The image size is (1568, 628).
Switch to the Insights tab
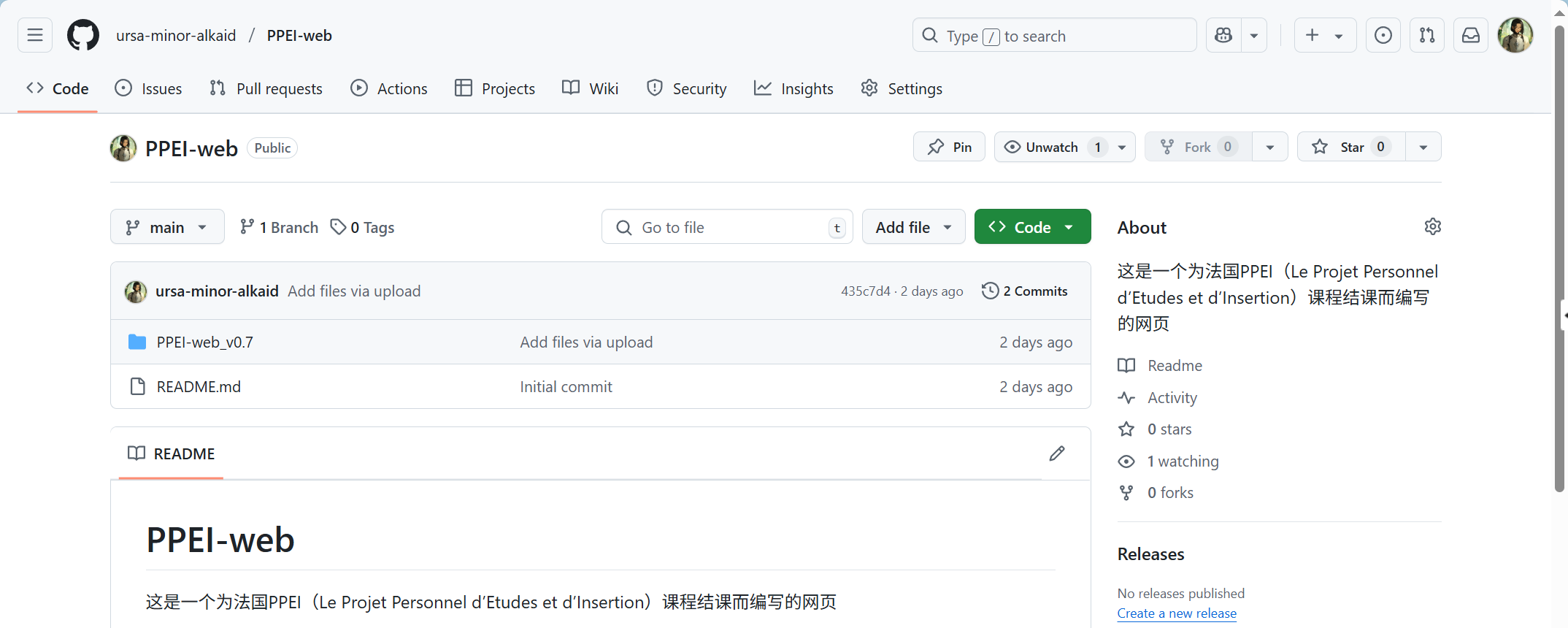click(793, 88)
